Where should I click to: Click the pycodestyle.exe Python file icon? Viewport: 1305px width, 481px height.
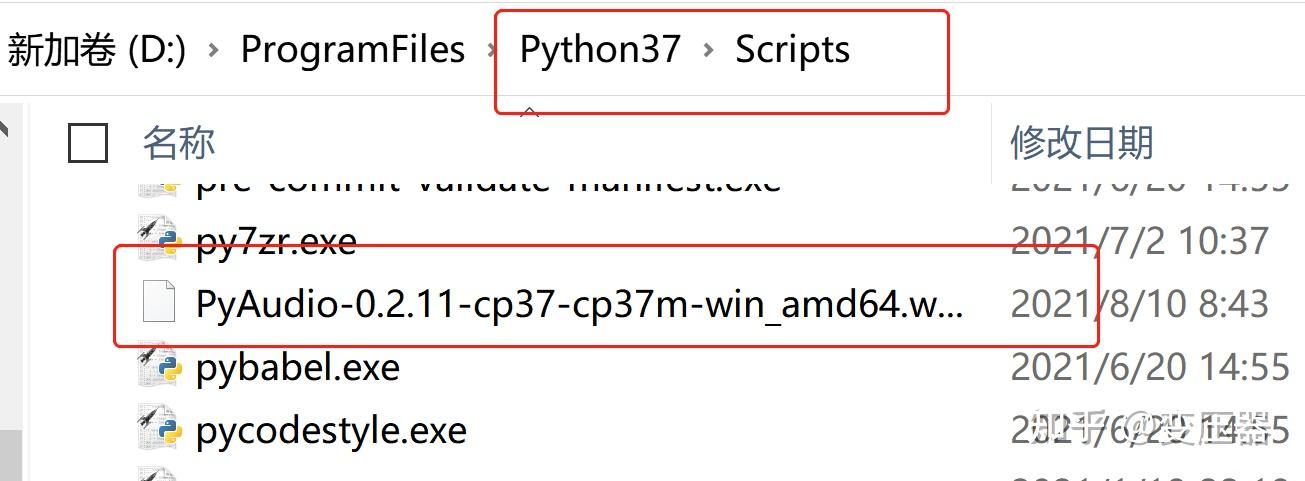160,430
